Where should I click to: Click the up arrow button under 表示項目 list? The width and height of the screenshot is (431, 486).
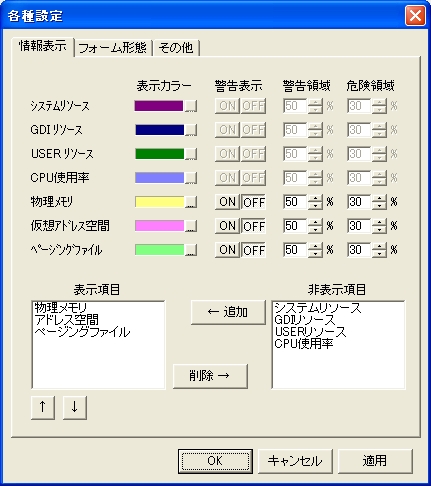click(x=43, y=407)
